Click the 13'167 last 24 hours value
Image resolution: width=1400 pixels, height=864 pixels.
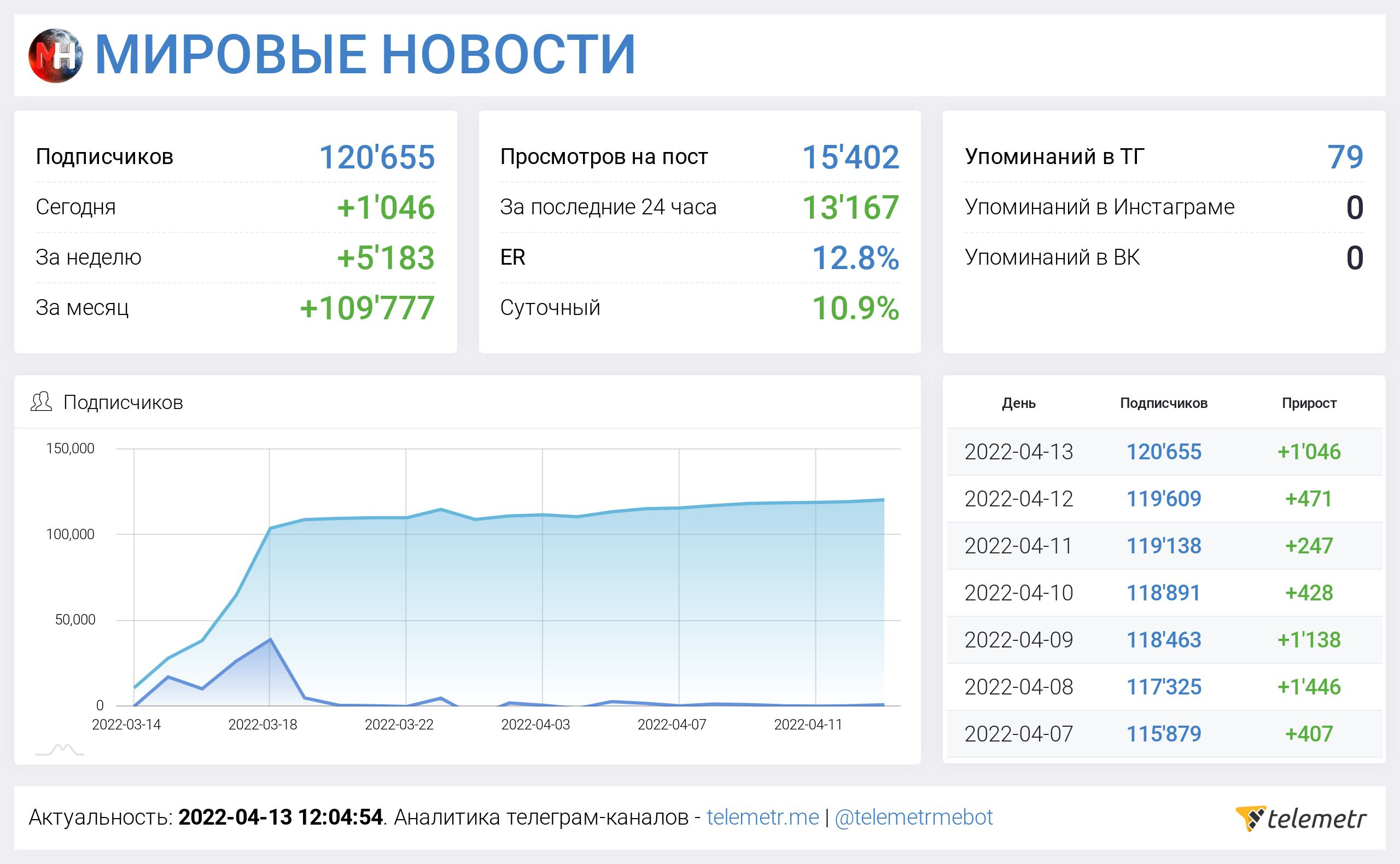pyautogui.click(x=850, y=207)
